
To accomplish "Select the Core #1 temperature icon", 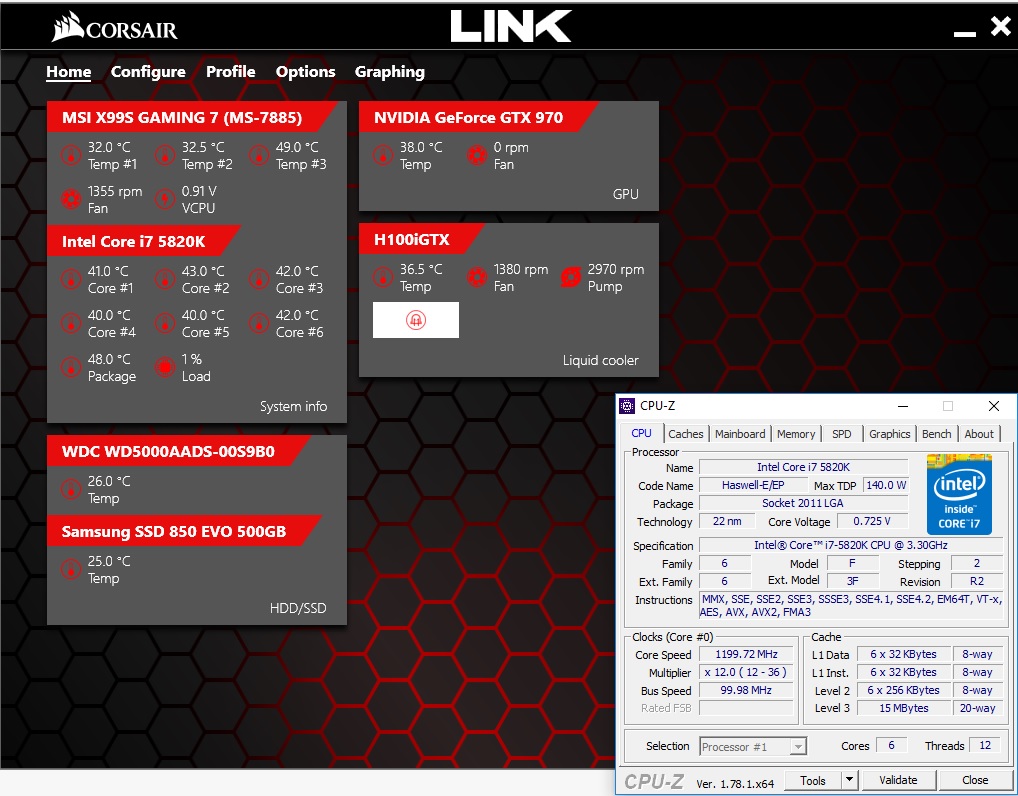I will [x=71, y=280].
